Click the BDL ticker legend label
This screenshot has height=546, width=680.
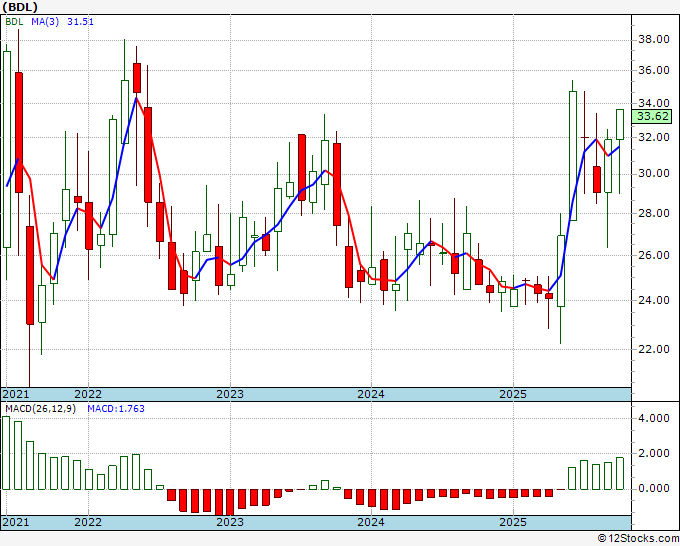tap(14, 22)
